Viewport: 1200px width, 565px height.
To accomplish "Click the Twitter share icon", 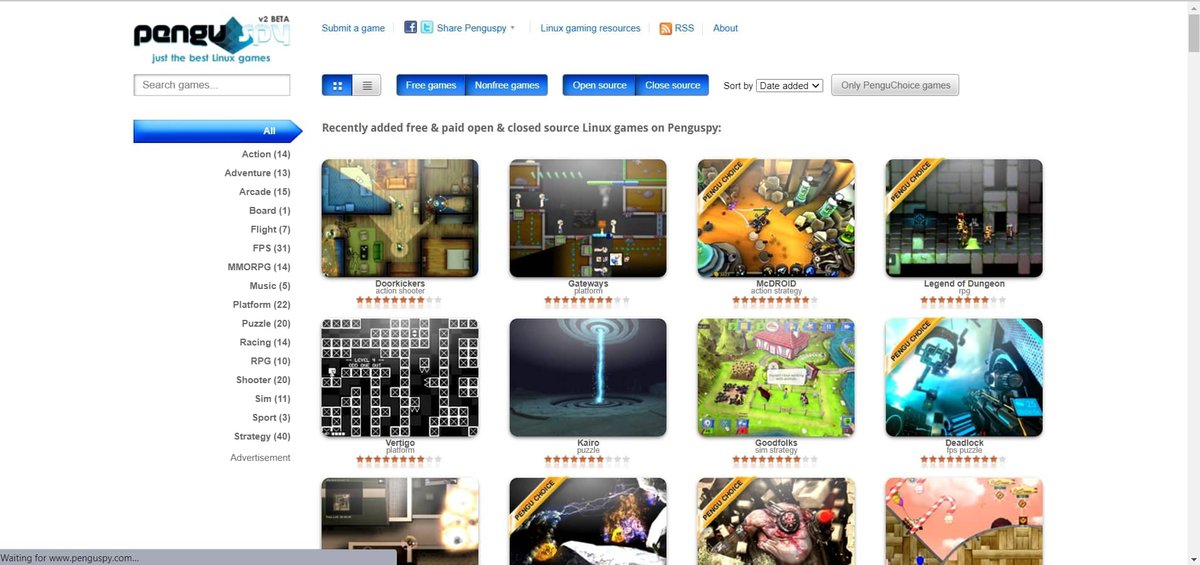I will point(427,28).
